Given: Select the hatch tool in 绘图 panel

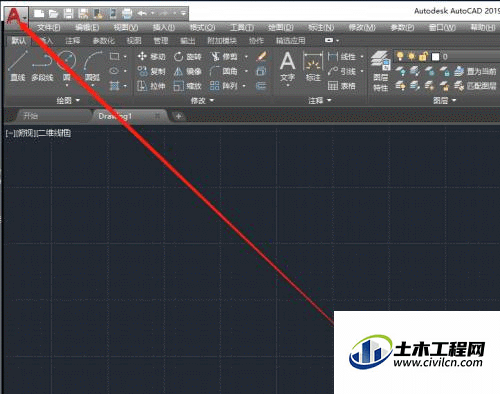Looking at the screenshot, I should coord(114,86).
